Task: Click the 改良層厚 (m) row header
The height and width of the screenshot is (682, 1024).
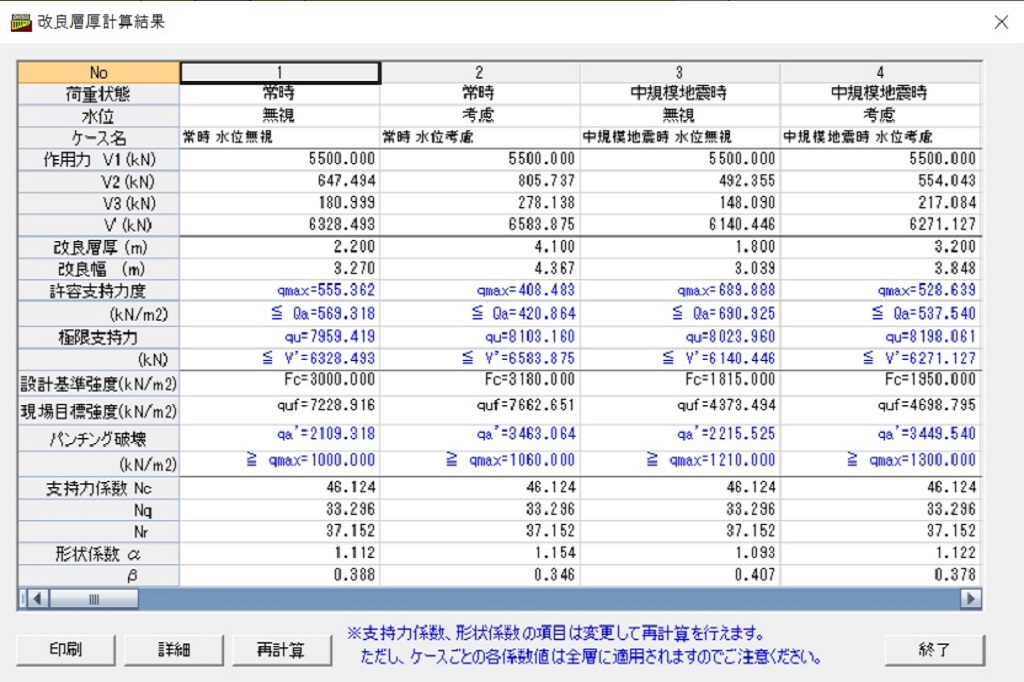Action: pos(99,248)
